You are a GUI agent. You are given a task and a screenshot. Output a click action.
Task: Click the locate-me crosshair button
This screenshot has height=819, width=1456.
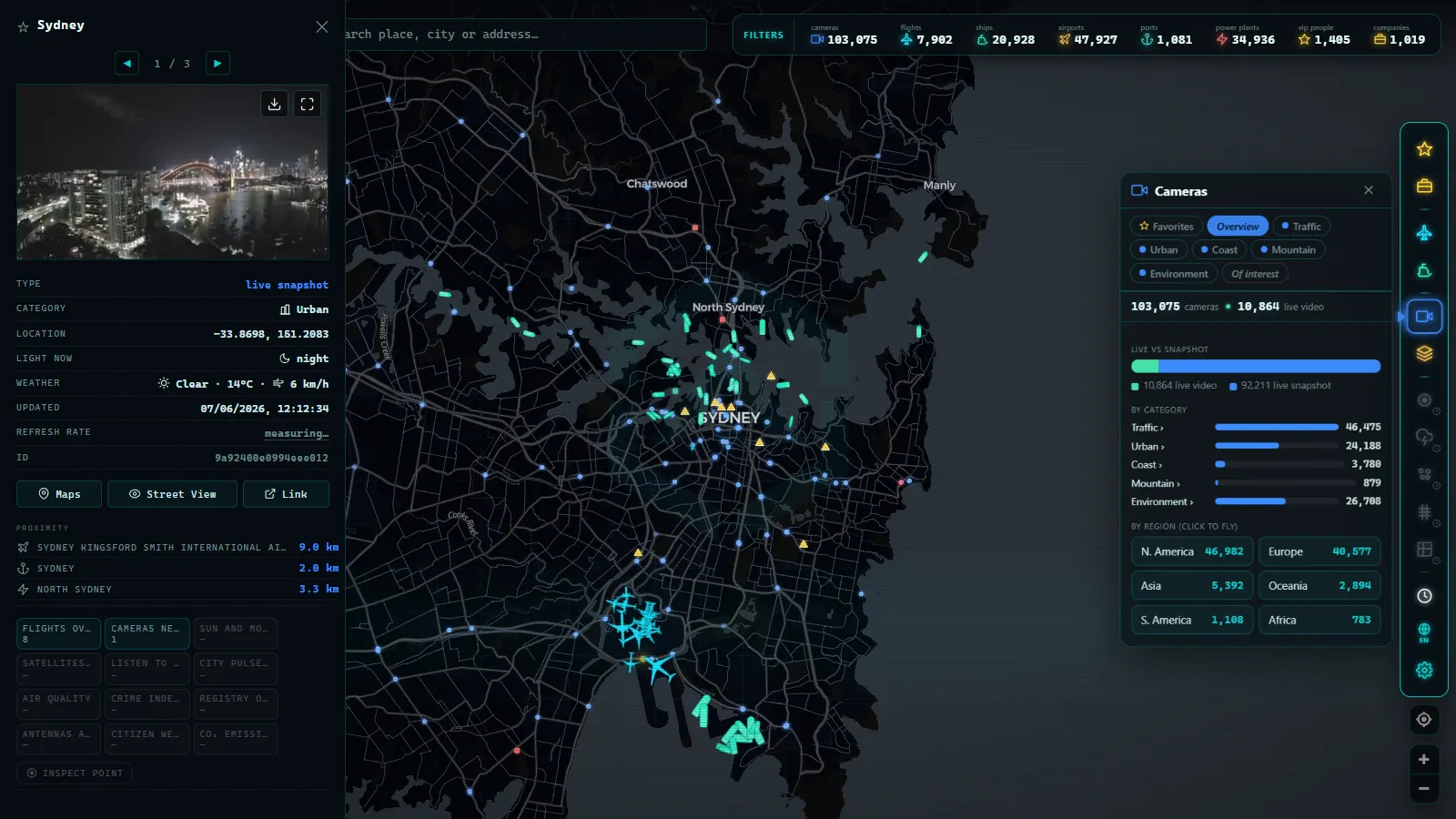[x=1424, y=720]
